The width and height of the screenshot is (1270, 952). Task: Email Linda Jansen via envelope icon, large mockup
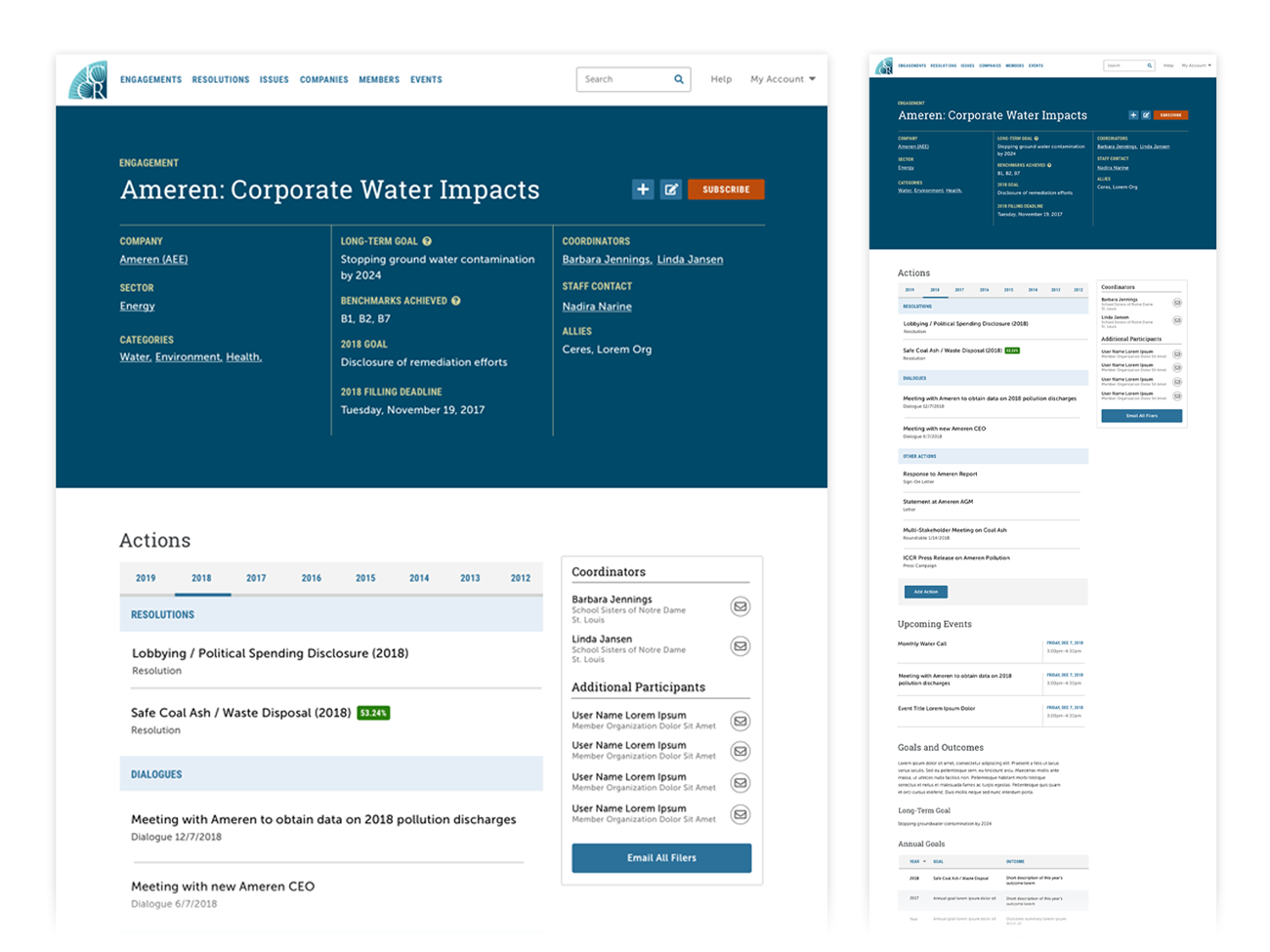click(x=741, y=646)
